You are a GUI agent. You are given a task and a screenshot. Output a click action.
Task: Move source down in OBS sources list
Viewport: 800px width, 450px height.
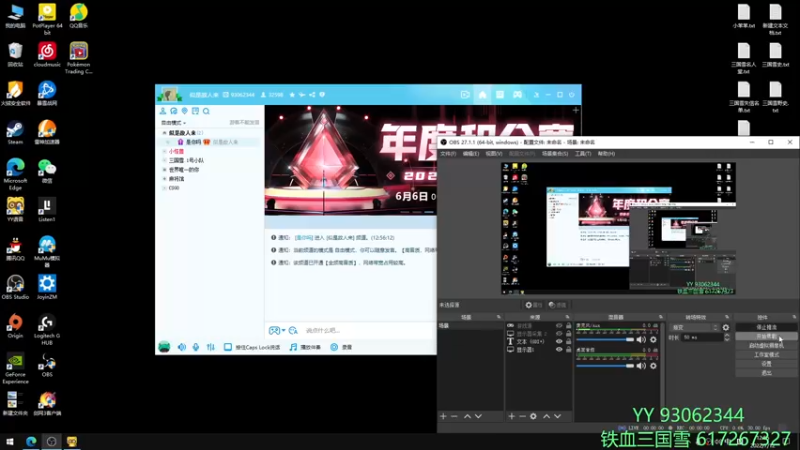coord(558,416)
